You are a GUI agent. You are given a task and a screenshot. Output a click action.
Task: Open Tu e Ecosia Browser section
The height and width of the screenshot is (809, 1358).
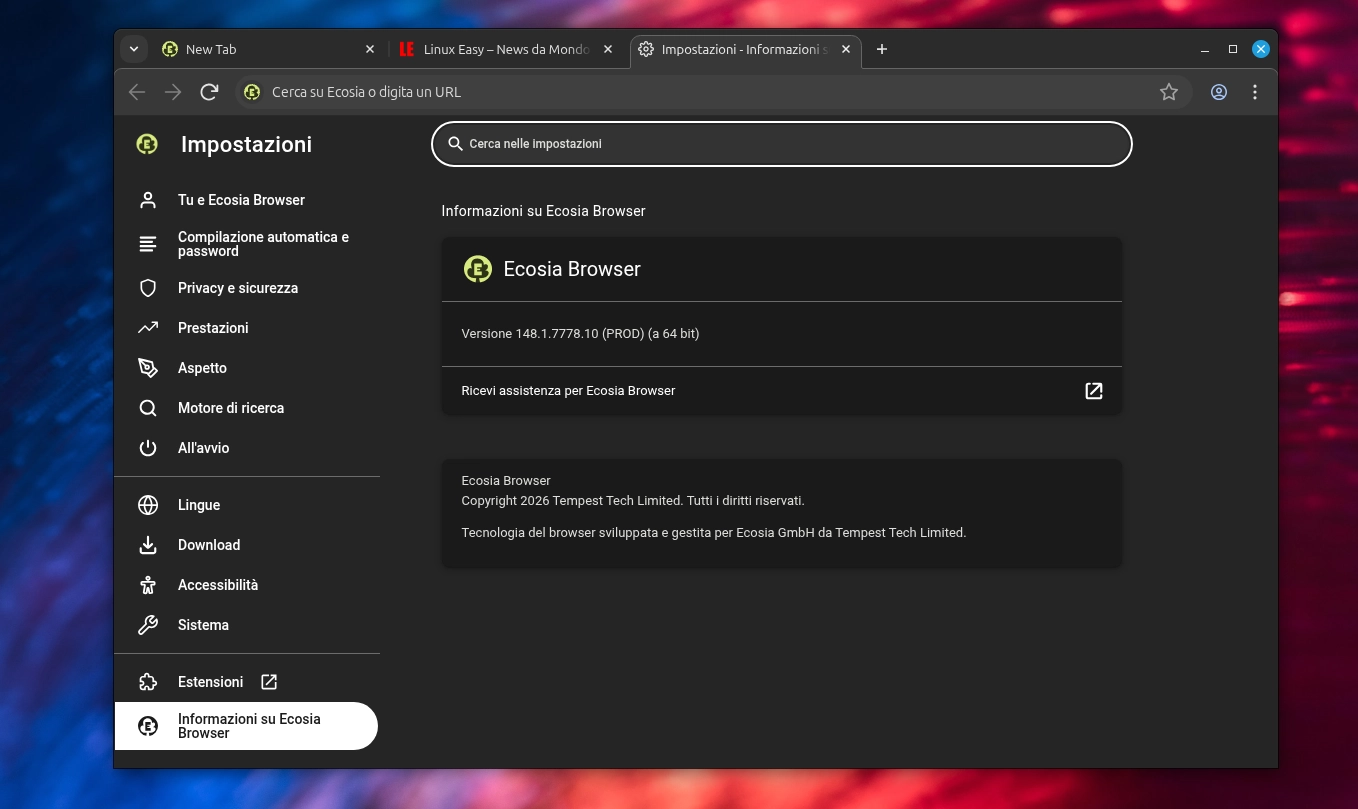247,200
